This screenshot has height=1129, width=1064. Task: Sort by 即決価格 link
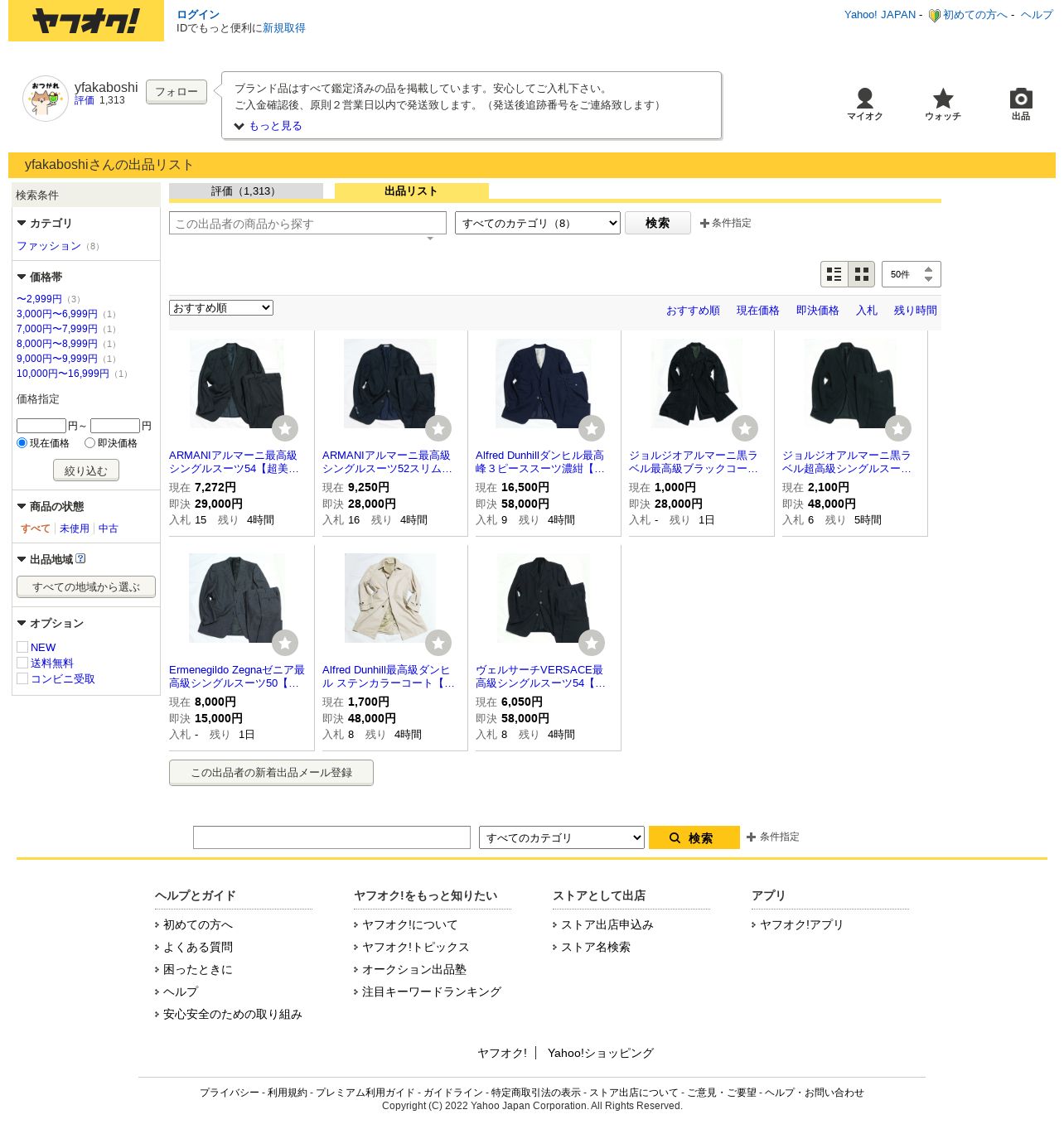click(817, 311)
